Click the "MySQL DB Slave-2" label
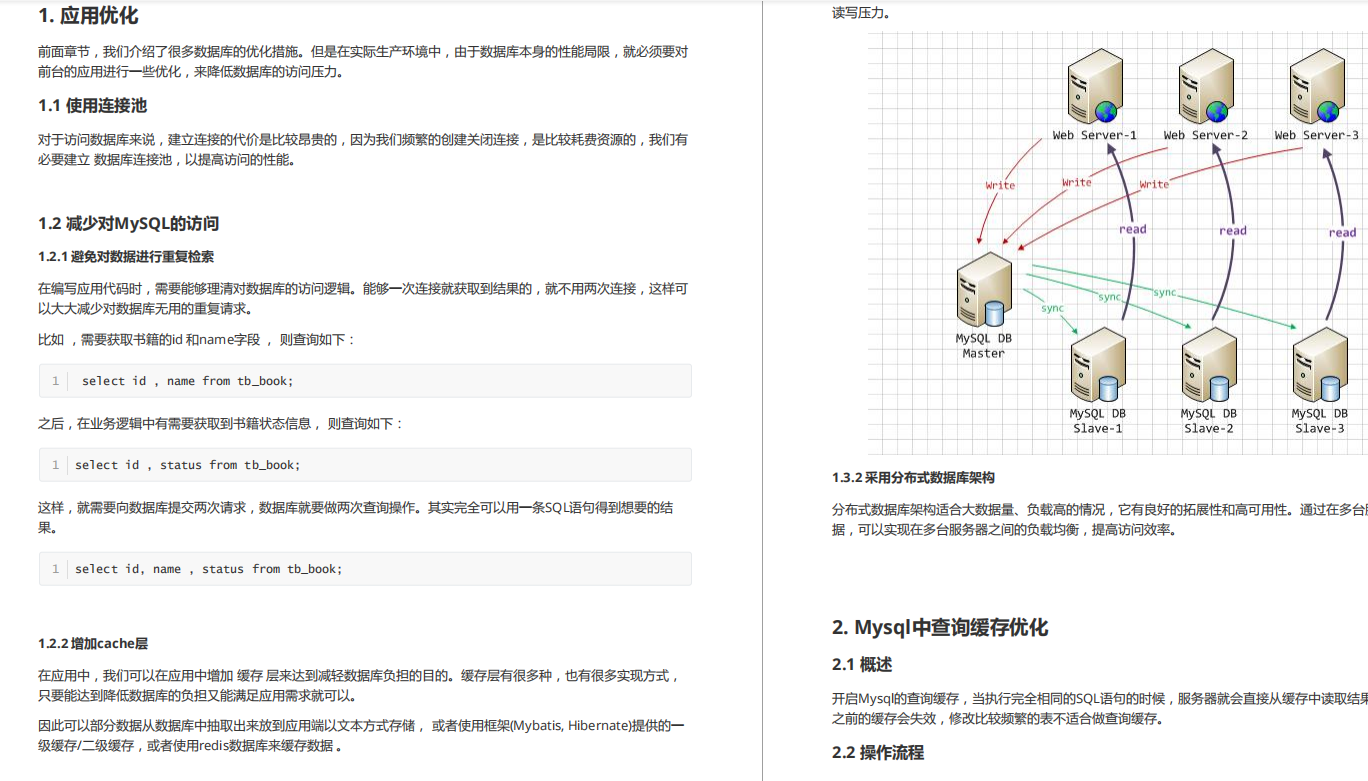Viewport: 1368px width, 781px height. click(x=1208, y=421)
